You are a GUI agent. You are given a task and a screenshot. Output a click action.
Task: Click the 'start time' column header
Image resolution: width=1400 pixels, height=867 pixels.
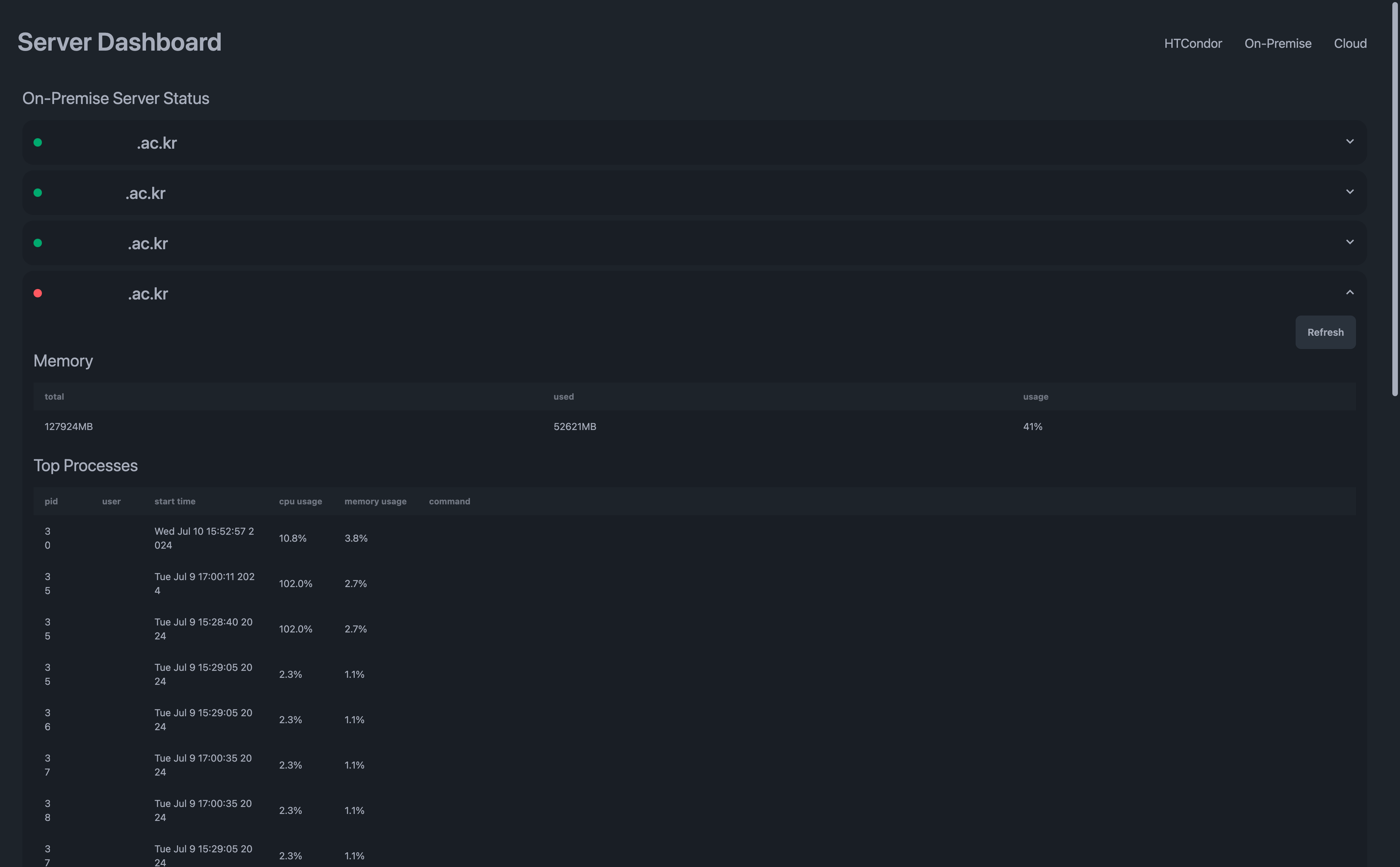[x=175, y=502]
